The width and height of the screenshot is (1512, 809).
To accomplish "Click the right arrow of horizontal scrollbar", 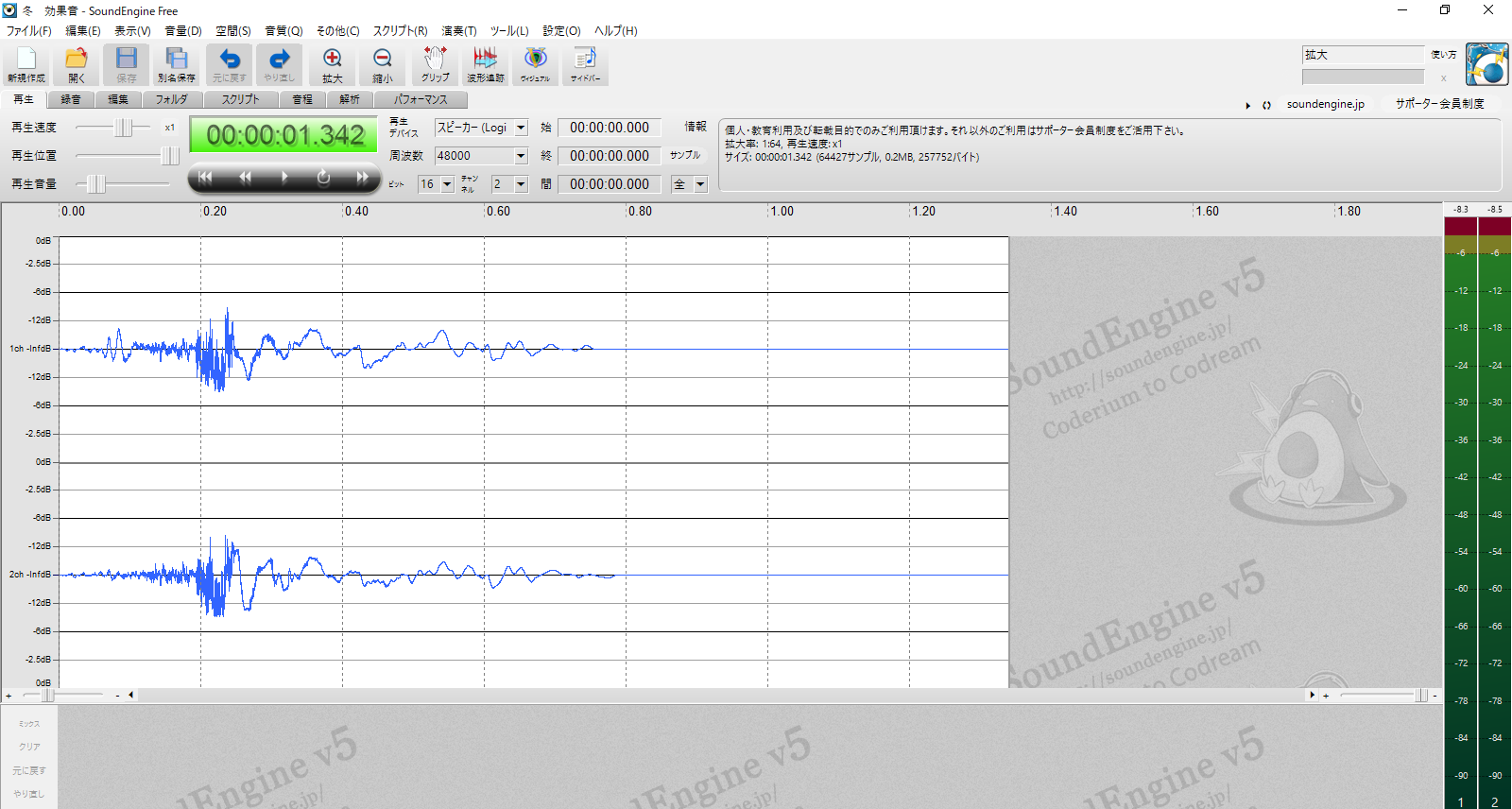I will [1312, 696].
